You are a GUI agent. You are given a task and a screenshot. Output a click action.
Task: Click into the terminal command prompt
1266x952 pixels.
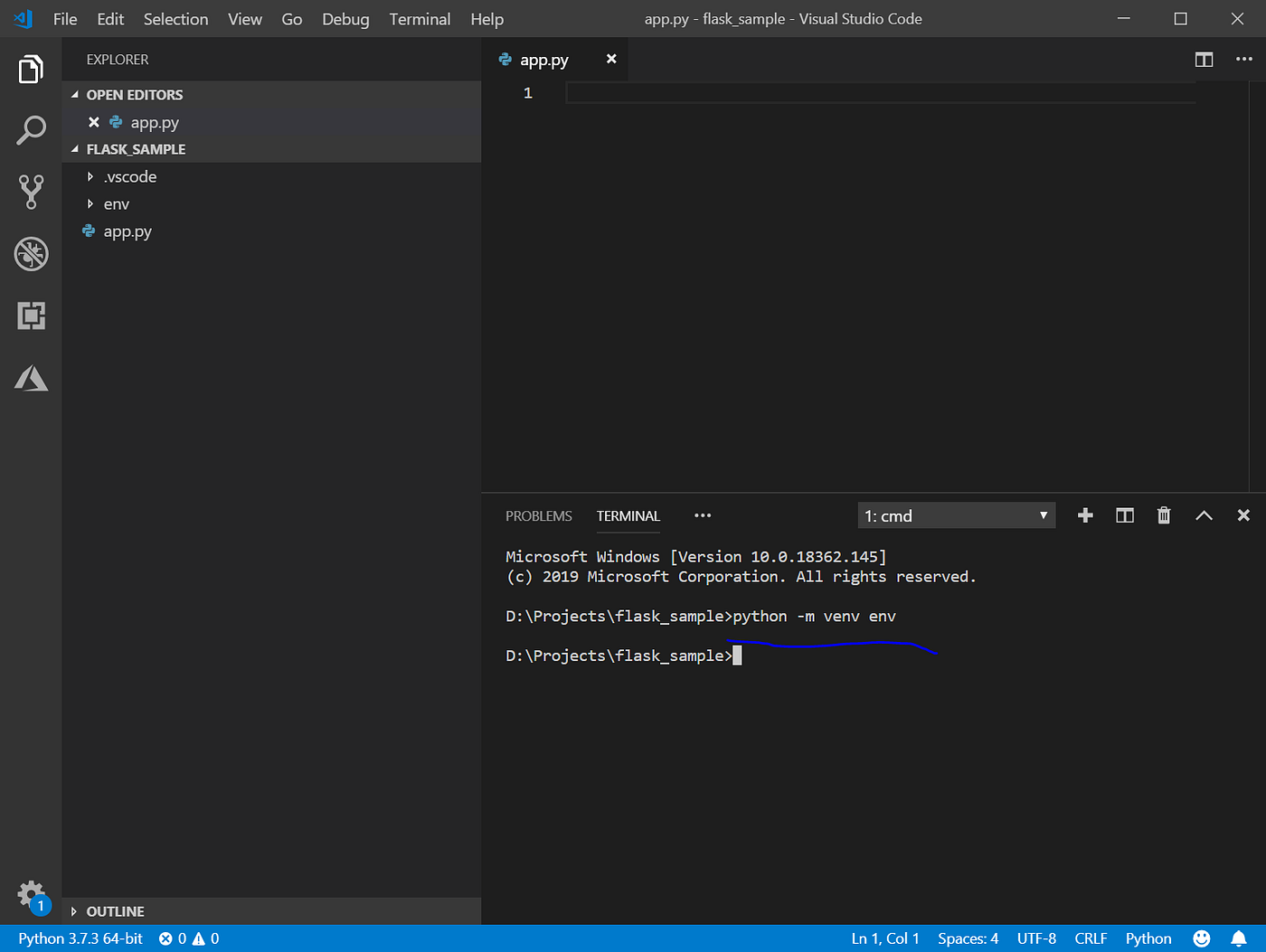[814, 655]
